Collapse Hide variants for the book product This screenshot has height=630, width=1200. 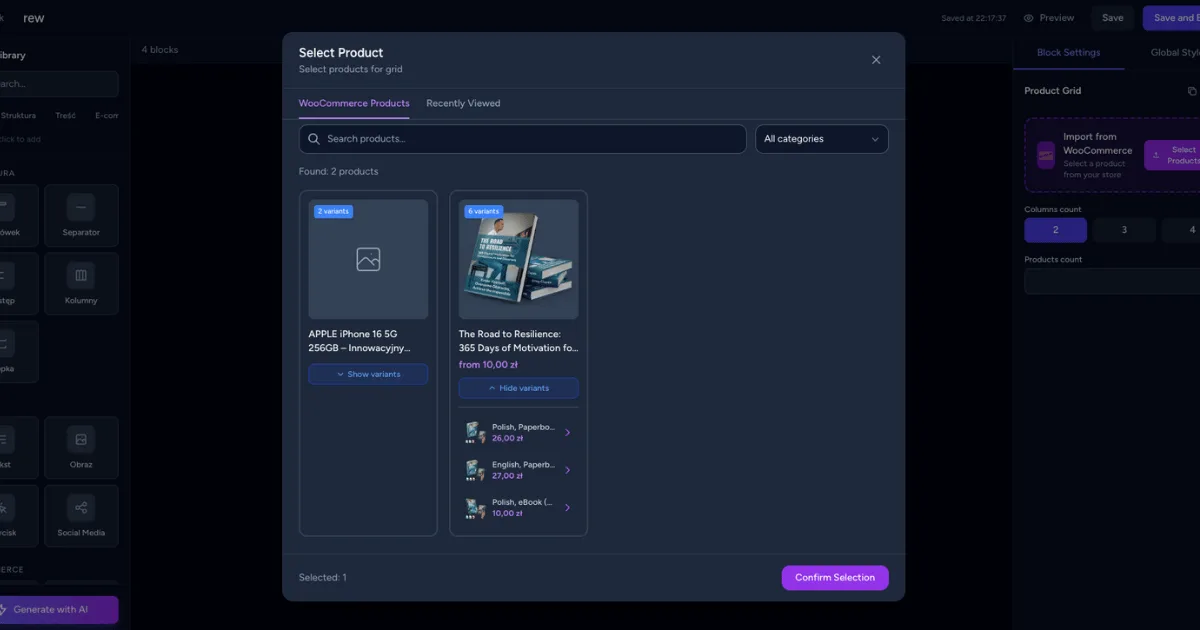click(x=518, y=388)
